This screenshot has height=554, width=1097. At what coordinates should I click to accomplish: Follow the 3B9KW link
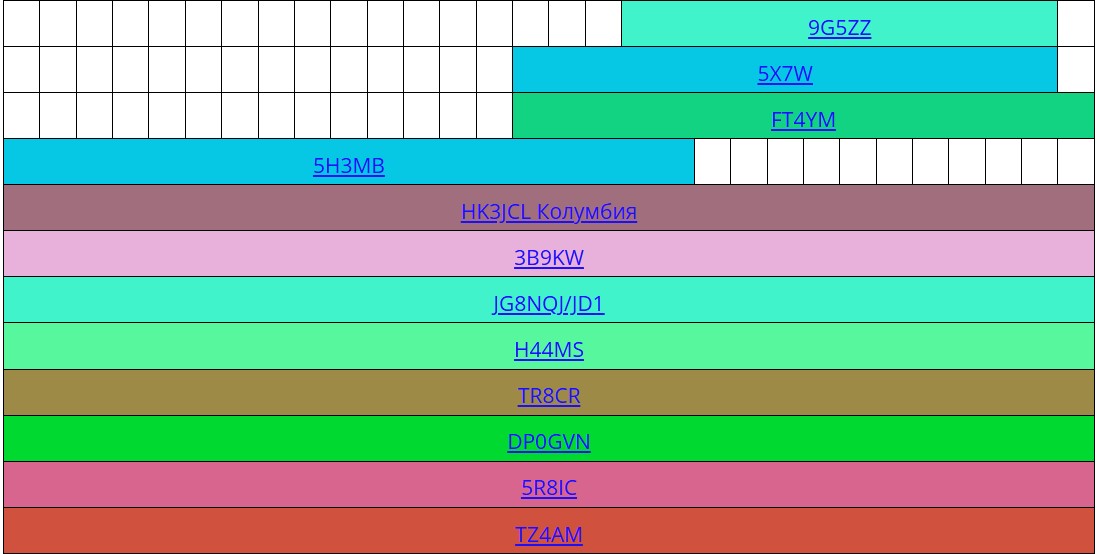pyautogui.click(x=548, y=258)
